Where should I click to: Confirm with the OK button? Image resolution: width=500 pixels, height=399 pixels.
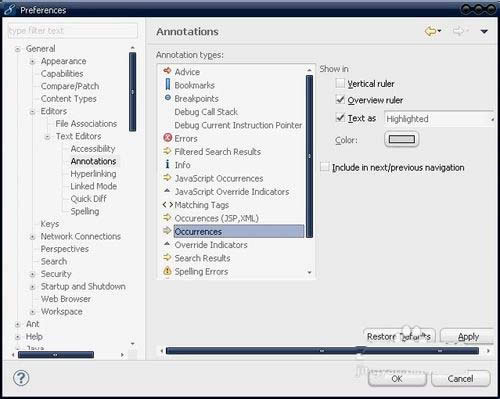[x=397, y=379]
